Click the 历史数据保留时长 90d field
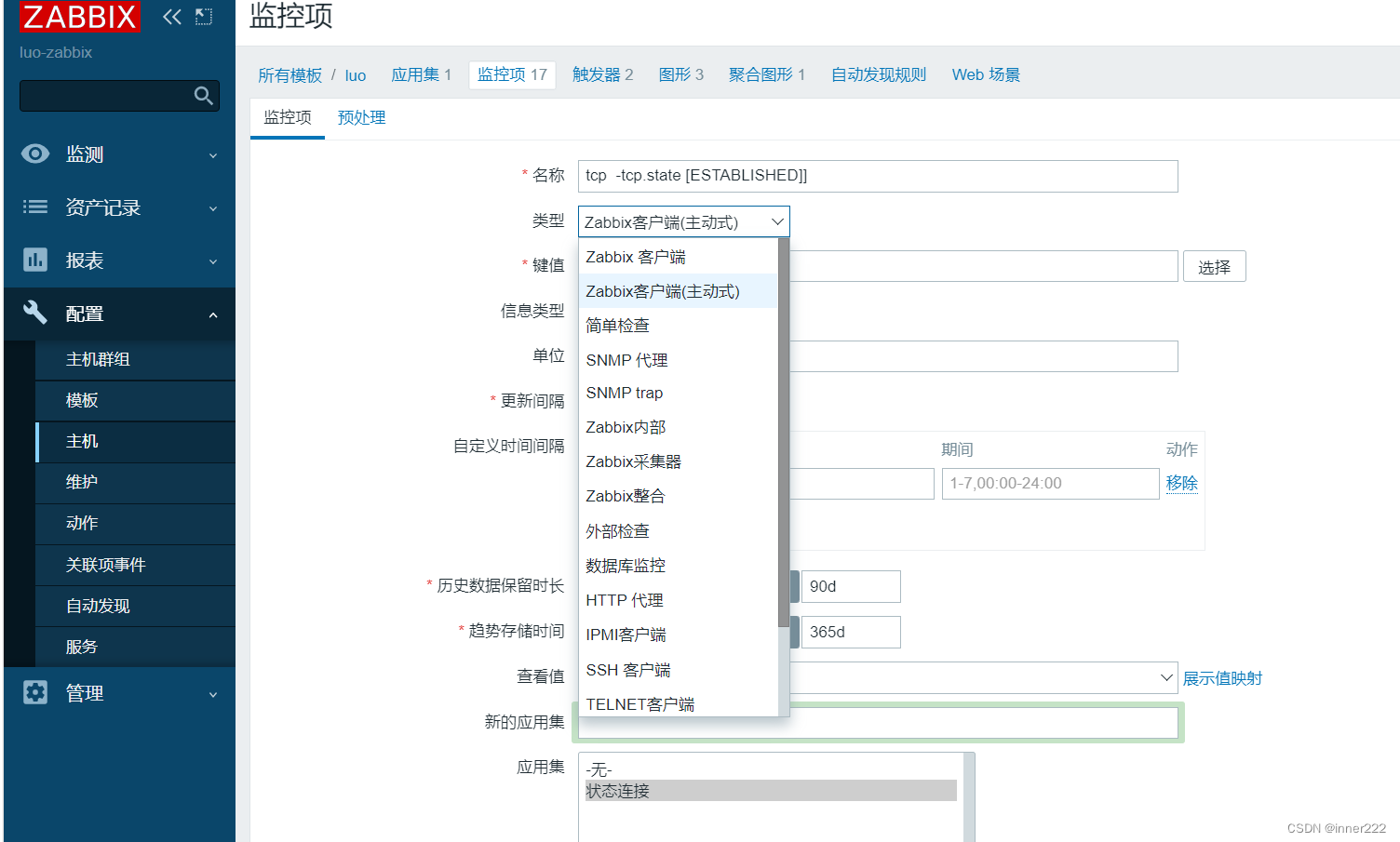 pos(851,586)
